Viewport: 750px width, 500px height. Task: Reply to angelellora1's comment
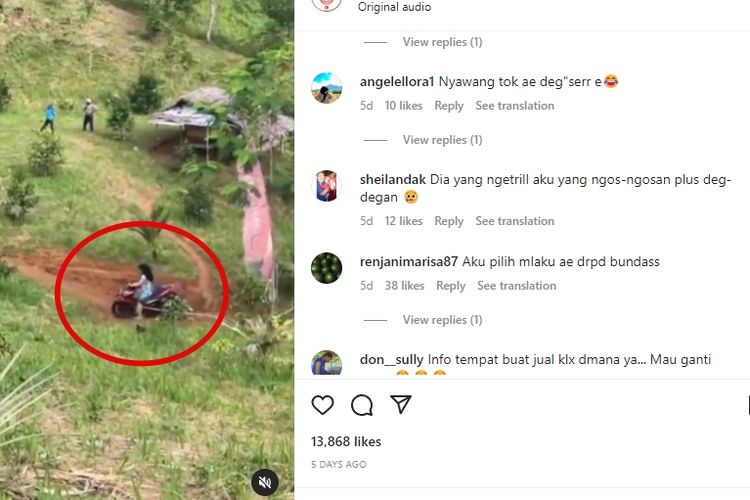point(449,106)
